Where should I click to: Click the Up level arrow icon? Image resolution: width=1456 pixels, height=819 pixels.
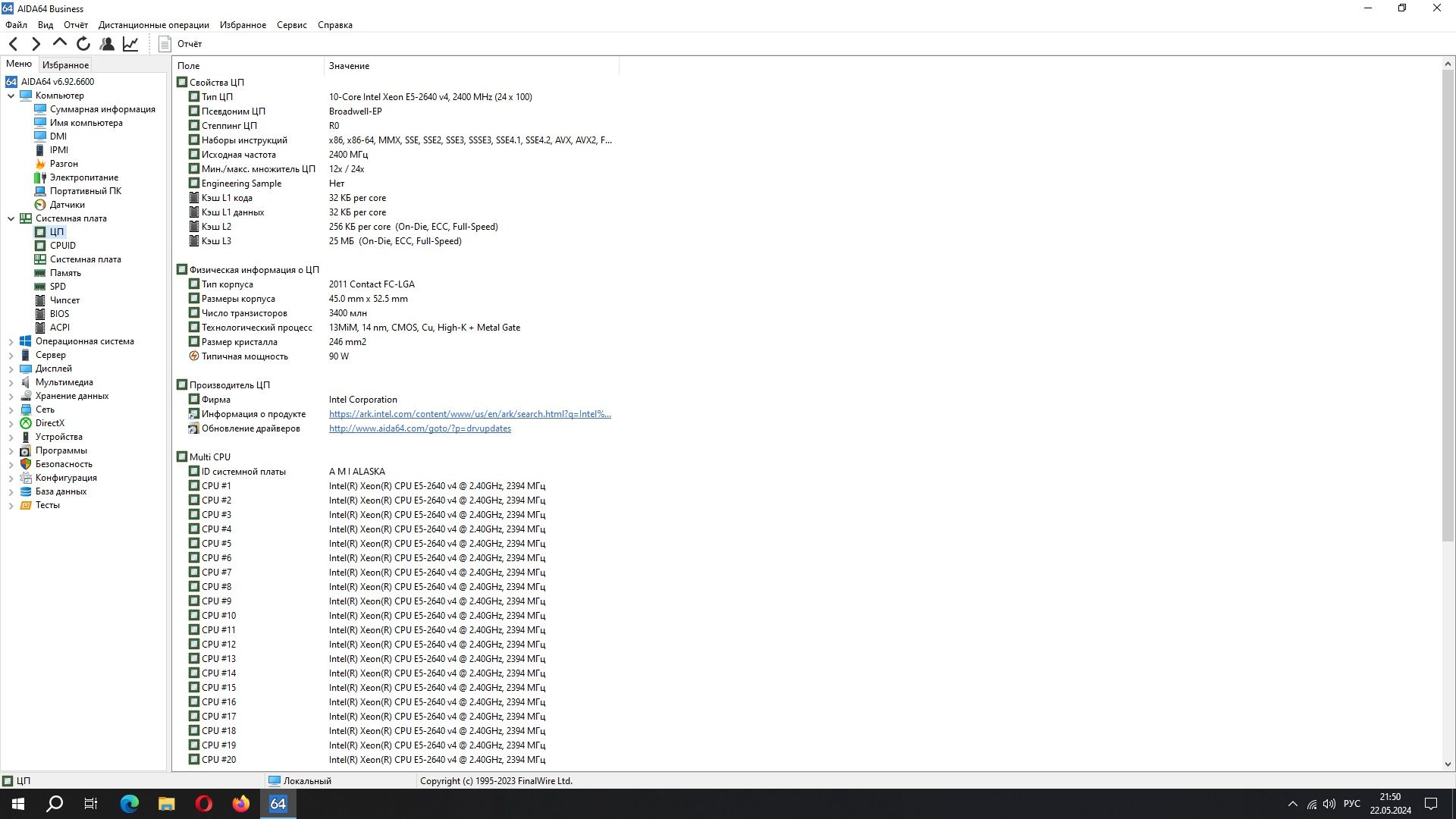click(x=60, y=42)
